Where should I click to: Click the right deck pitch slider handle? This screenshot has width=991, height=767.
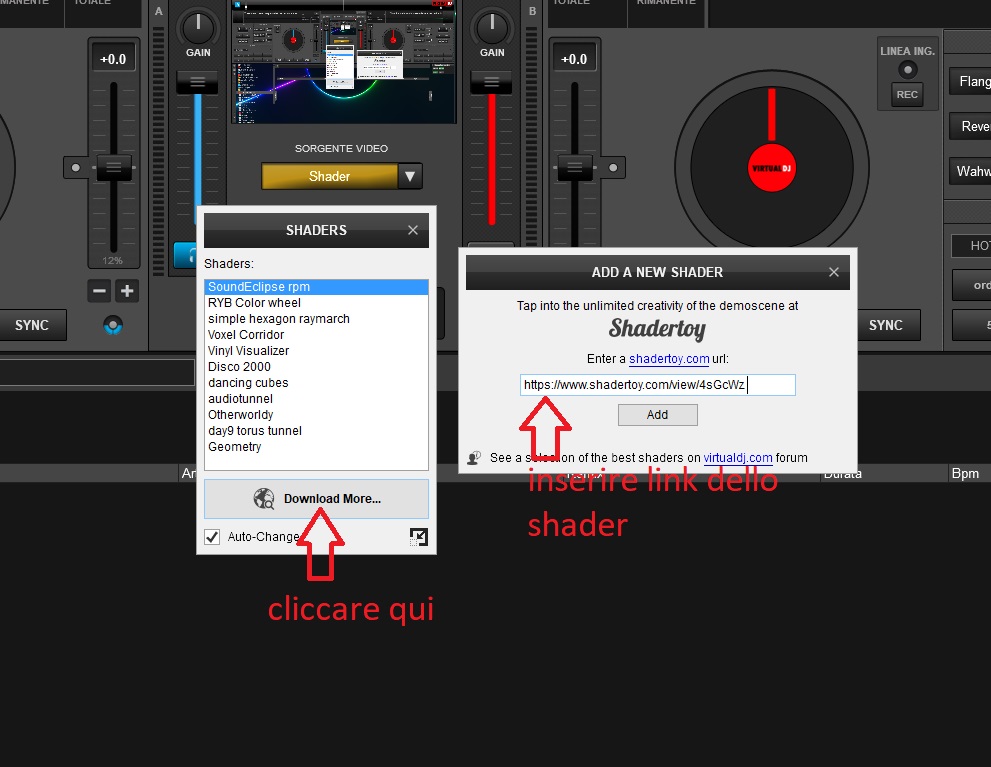pos(575,167)
